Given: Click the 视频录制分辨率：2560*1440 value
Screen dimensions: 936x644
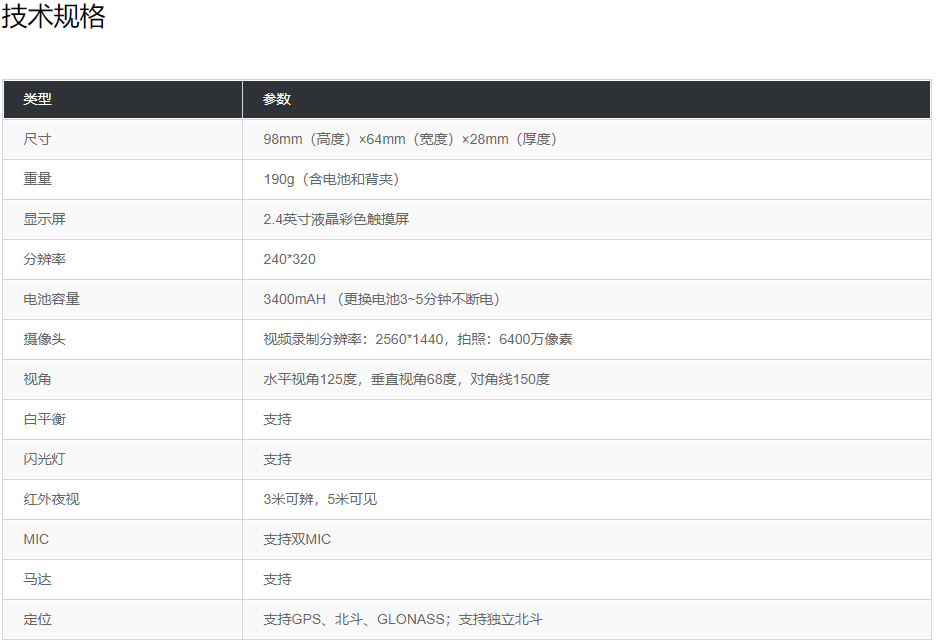Looking at the screenshot, I should pyautogui.click(x=418, y=339).
